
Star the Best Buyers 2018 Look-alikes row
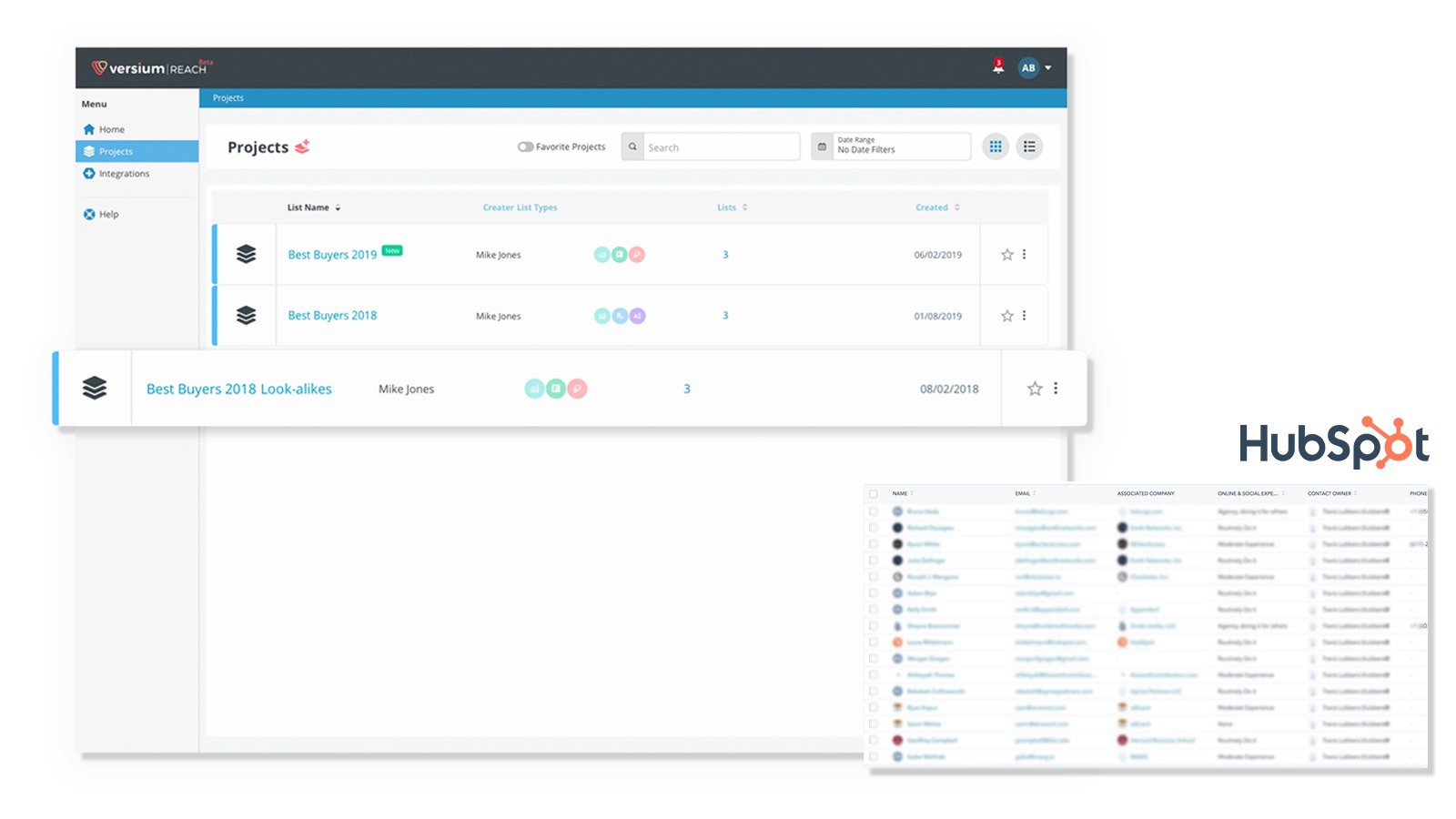pyautogui.click(x=1035, y=389)
